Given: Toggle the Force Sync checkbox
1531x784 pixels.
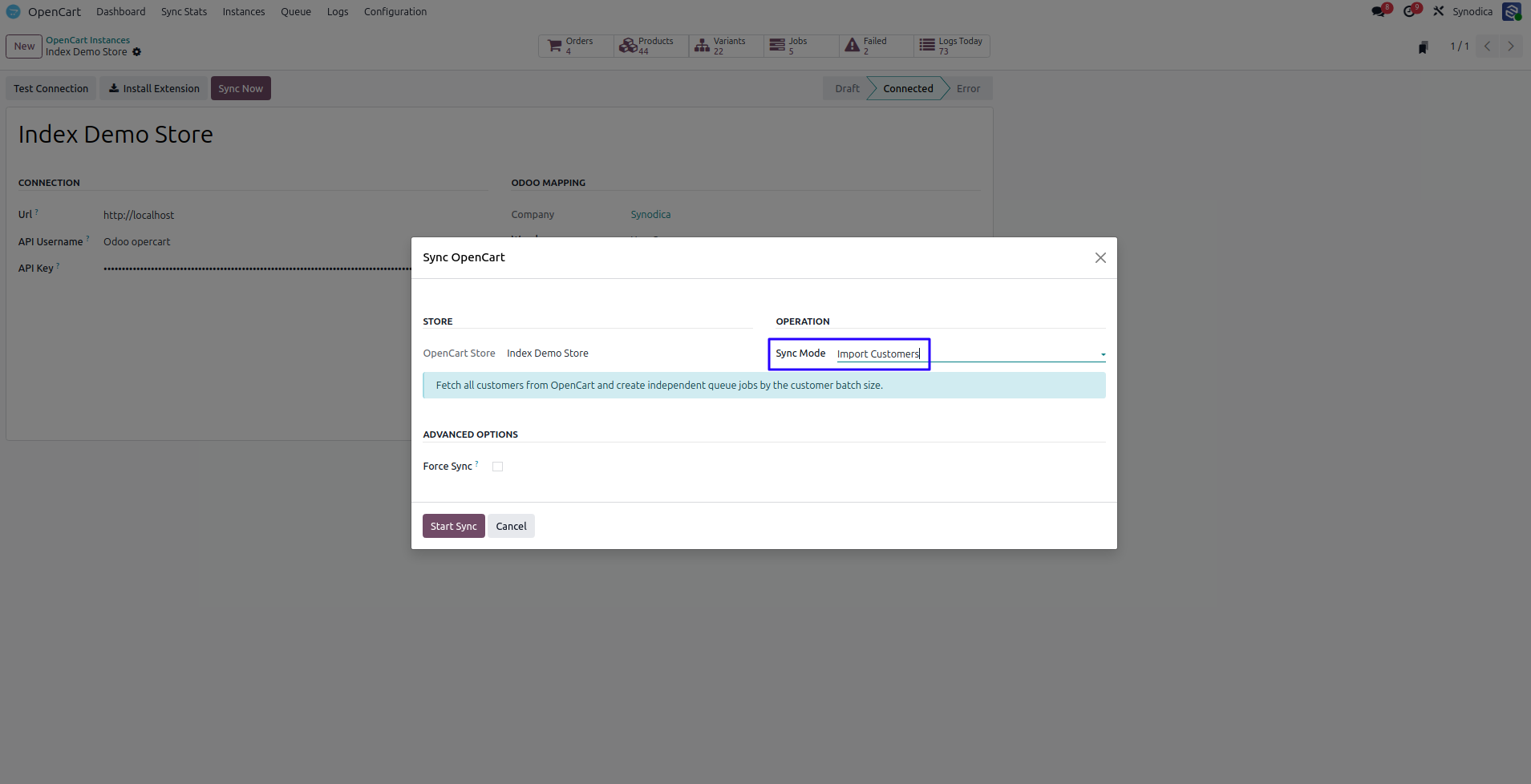Looking at the screenshot, I should pos(497,467).
